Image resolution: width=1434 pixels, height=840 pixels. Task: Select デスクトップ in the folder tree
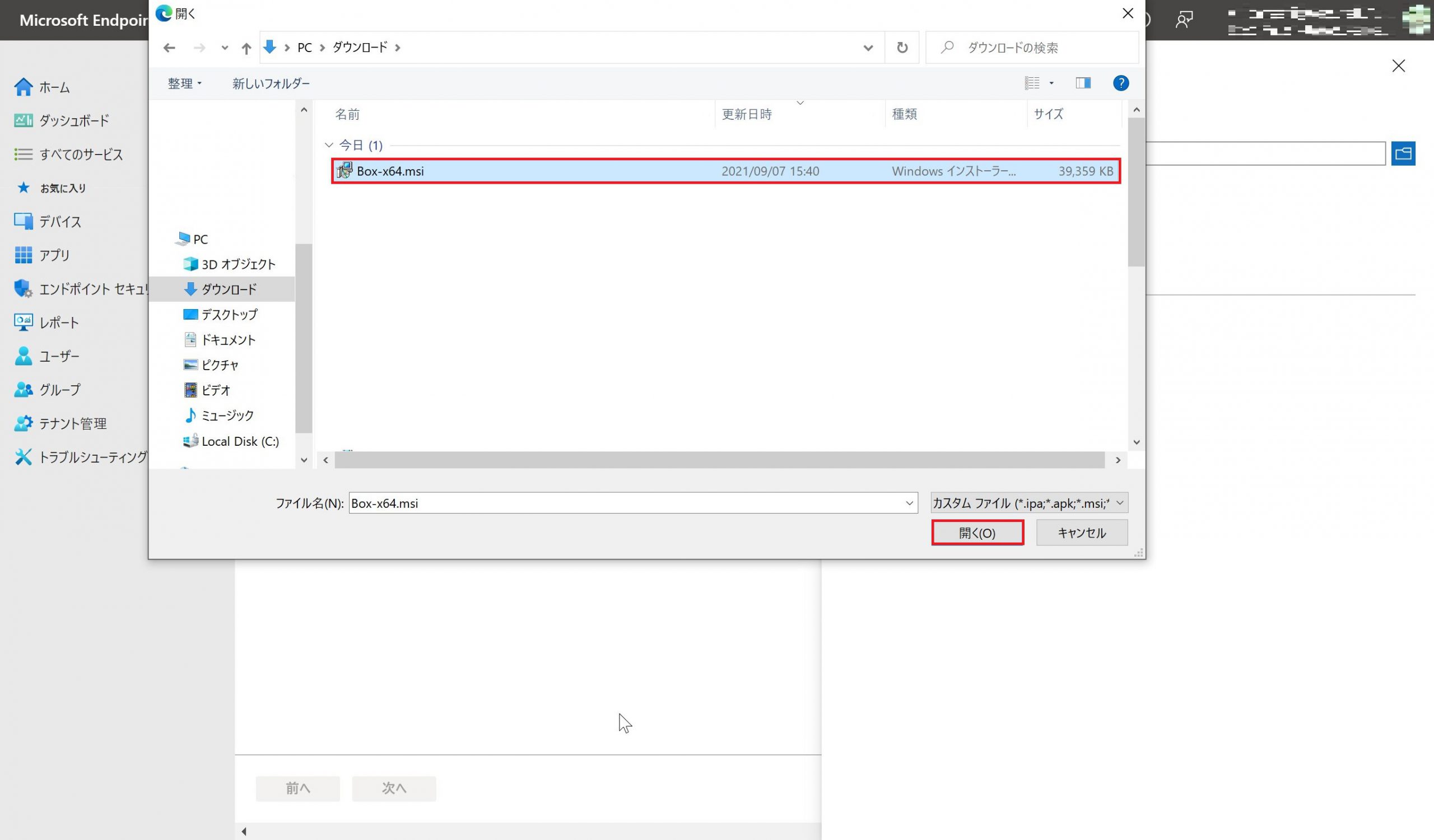(x=229, y=315)
